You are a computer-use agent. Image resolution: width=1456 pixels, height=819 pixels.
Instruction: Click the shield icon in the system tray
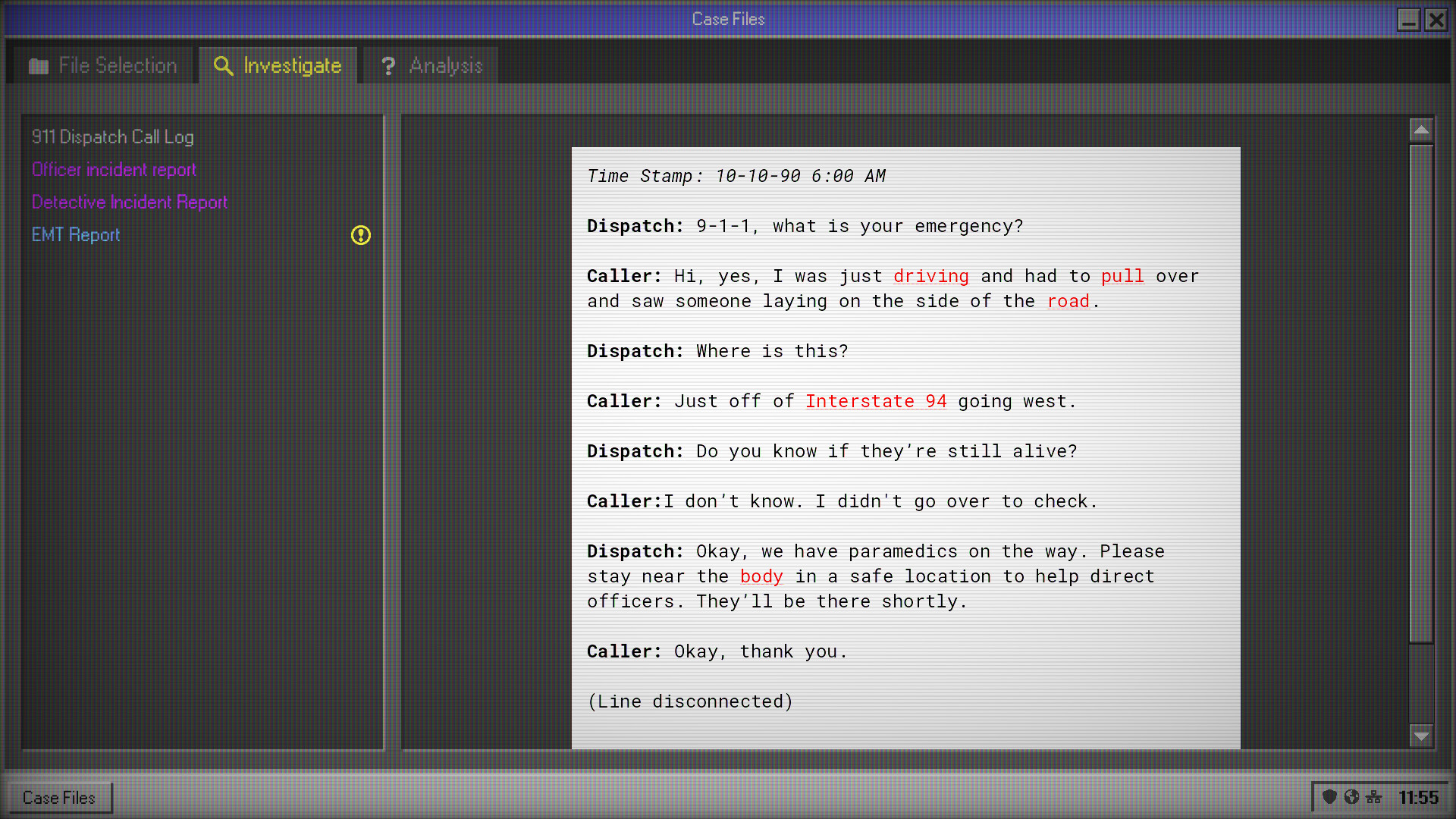pyautogui.click(x=1329, y=797)
